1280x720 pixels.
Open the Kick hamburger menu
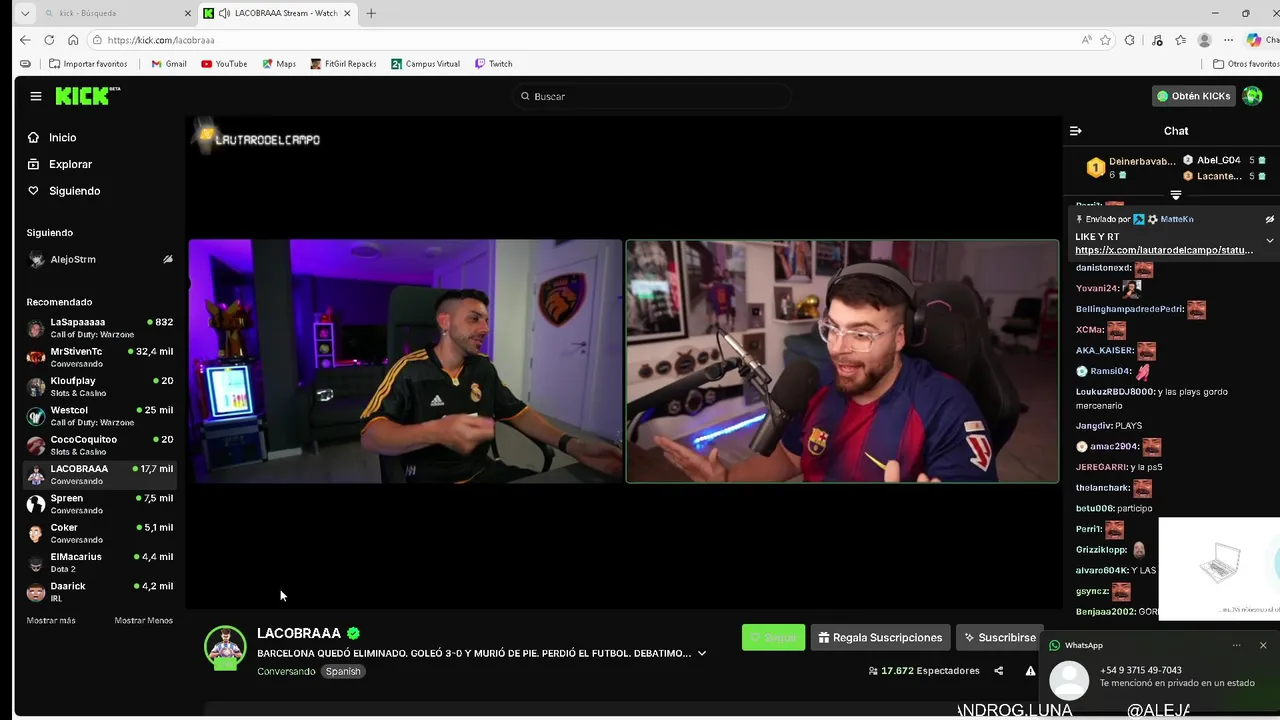click(x=36, y=96)
